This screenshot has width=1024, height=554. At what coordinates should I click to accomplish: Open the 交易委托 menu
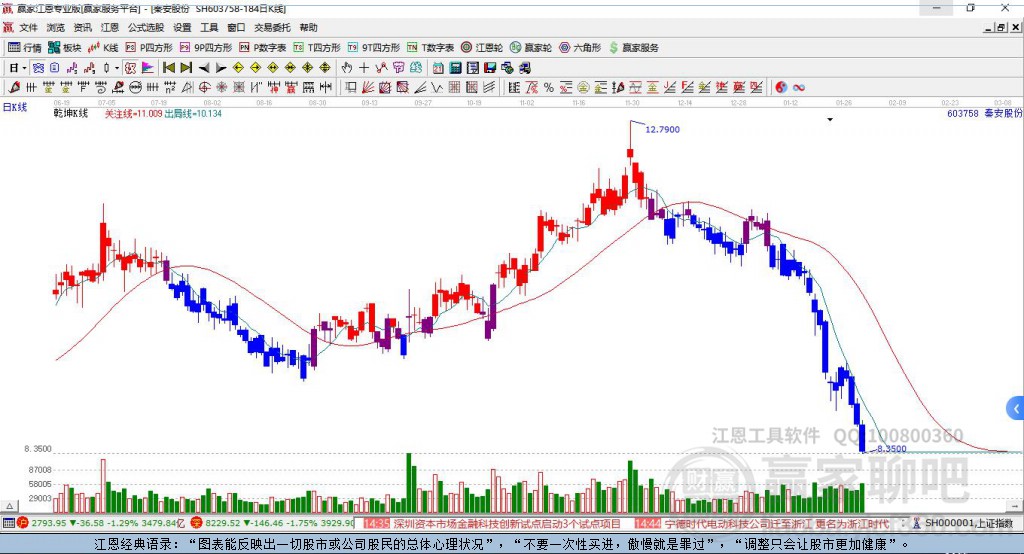pos(272,27)
